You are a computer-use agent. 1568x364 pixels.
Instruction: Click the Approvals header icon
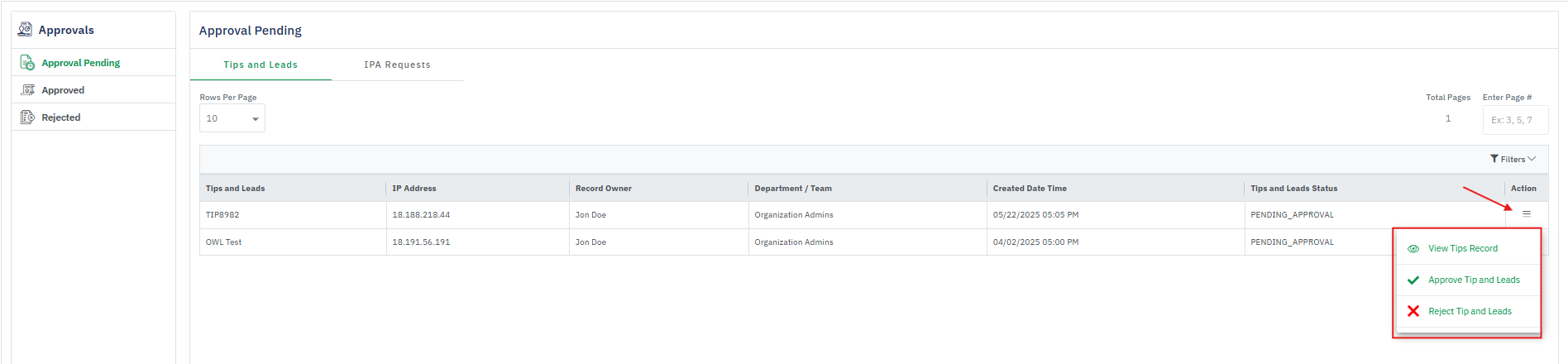25,30
